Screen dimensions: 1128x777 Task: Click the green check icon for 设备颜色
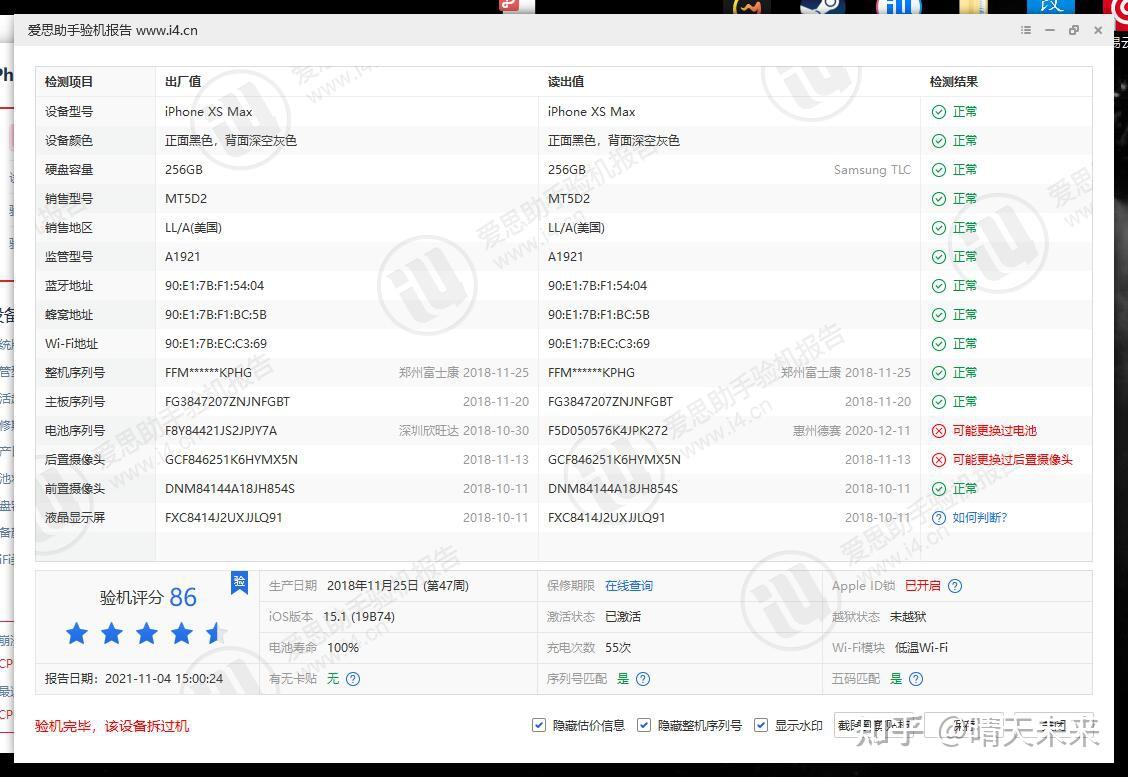[939, 141]
